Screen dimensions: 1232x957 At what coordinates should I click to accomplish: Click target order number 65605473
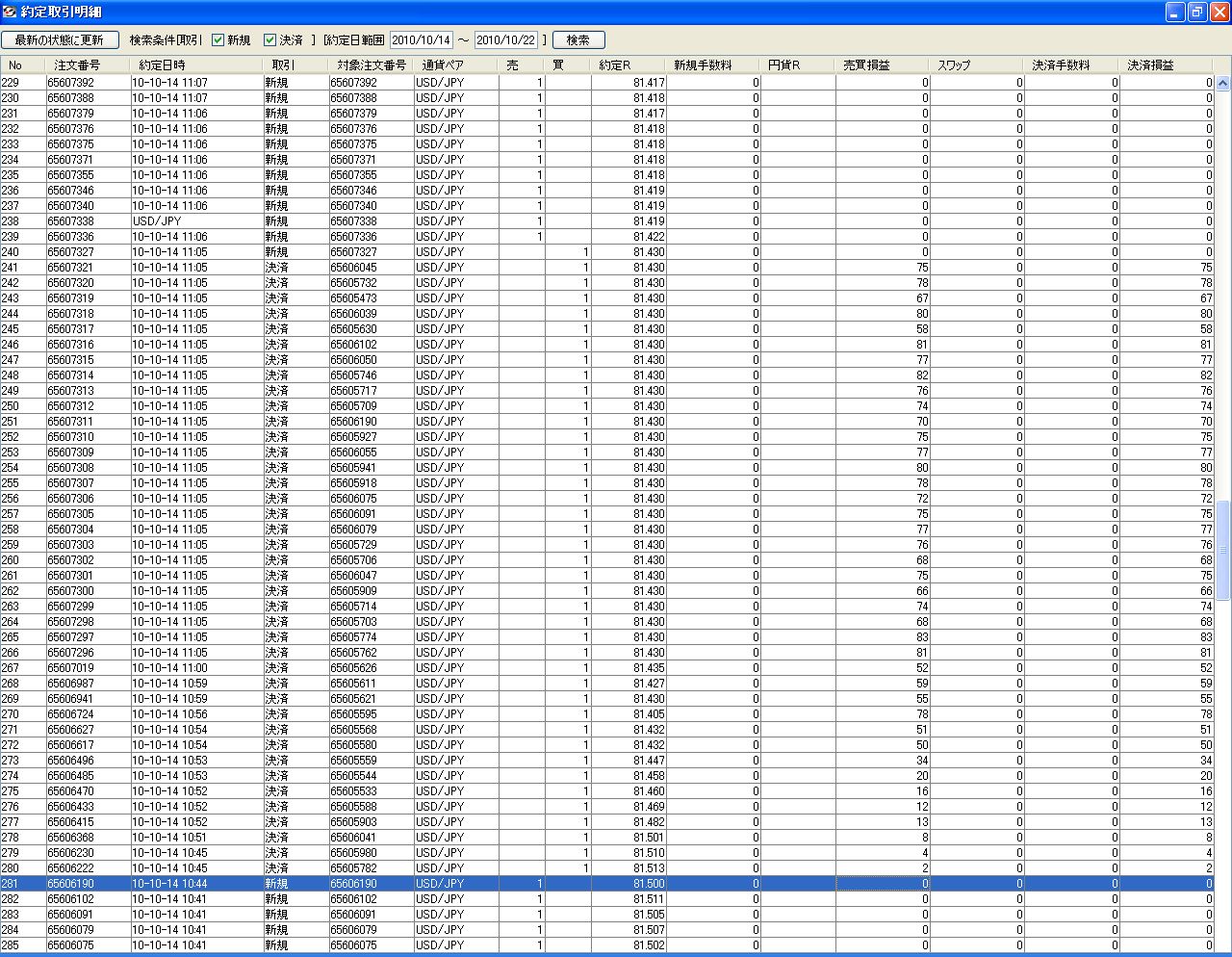pyautogui.click(x=371, y=298)
